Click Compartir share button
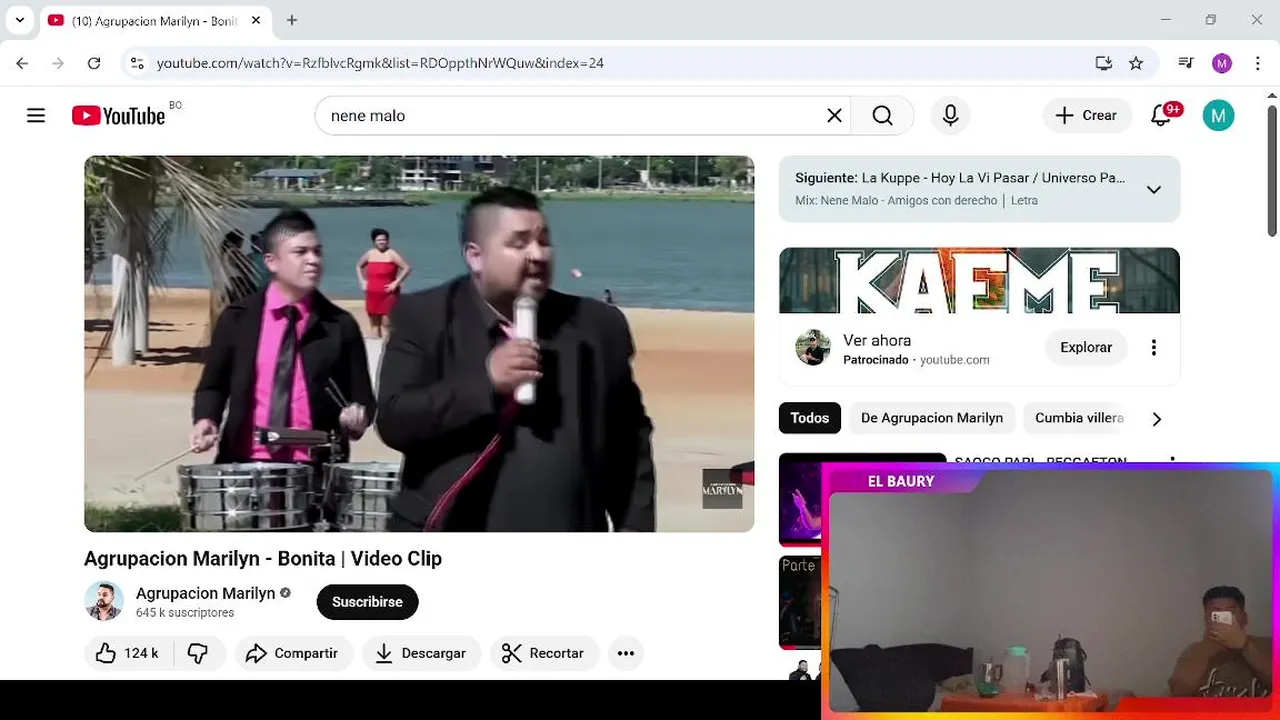The image size is (1280, 720). pyautogui.click(x=293, y=653)
